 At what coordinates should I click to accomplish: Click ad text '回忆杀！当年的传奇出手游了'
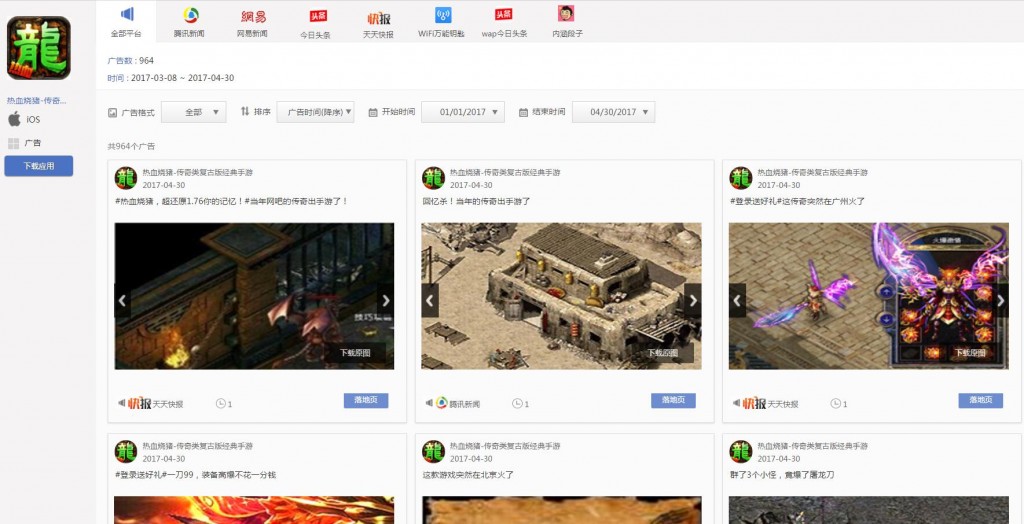pos(476,201)
